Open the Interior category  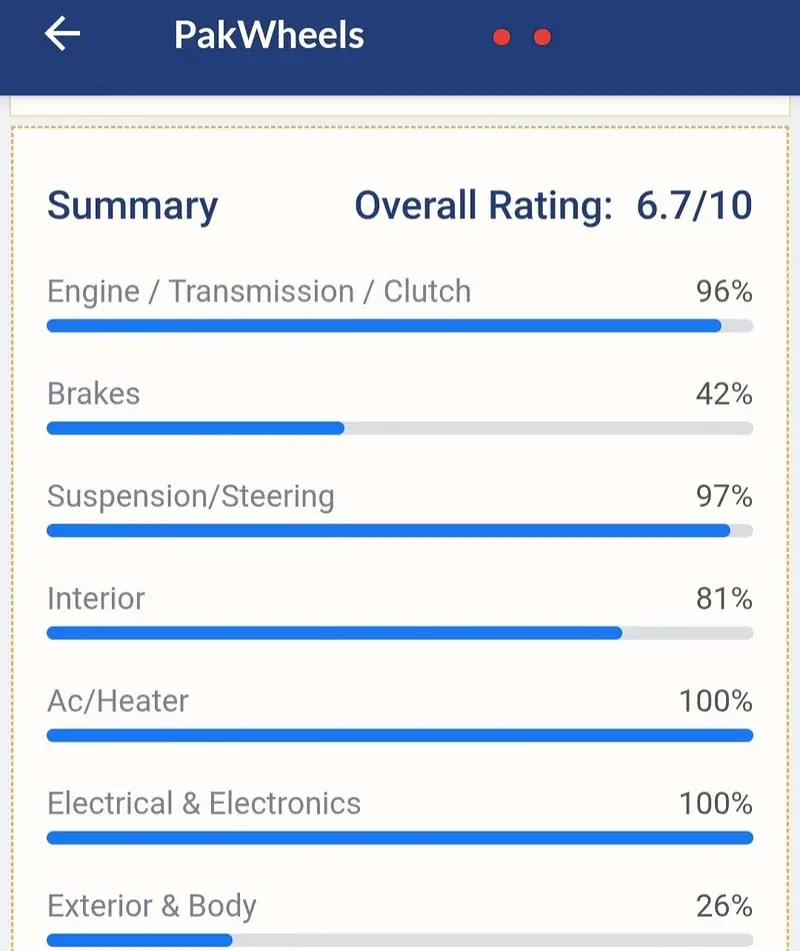coord(96,599)
